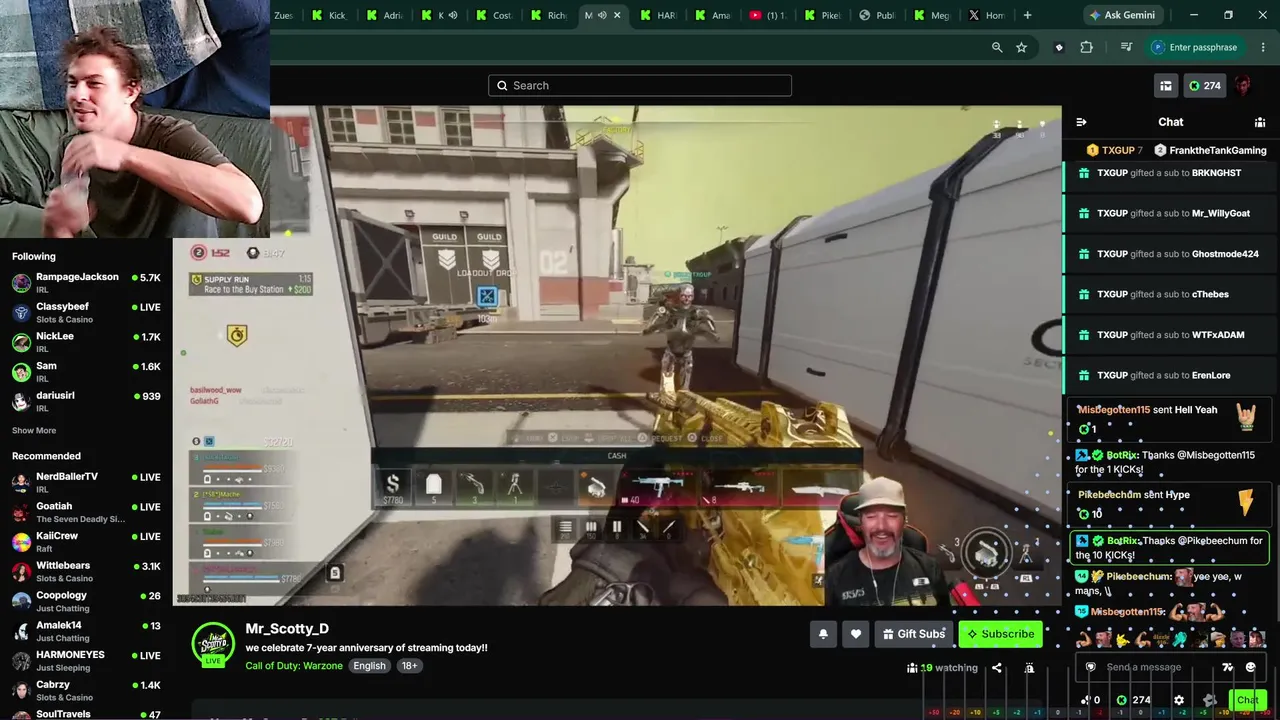Click NickLee's avatar in Following list
Screen dimensions: 1280x720
(x=21, y=342)
